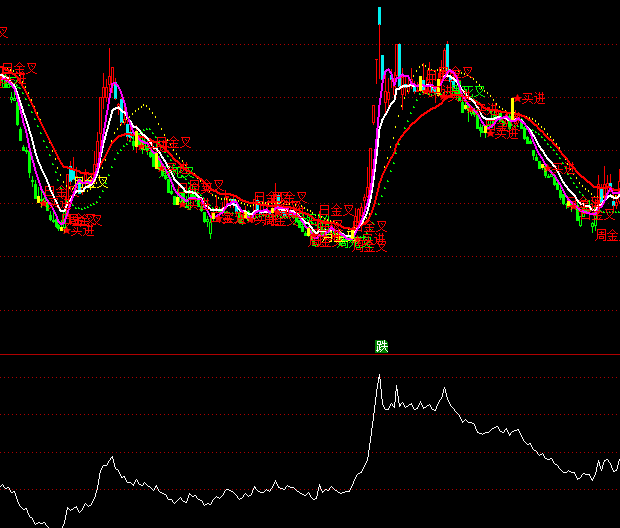The height and width of the screenshot is (528, 620).
Task: Click the tallest cyan candlestick at the top
Action: 379,16
